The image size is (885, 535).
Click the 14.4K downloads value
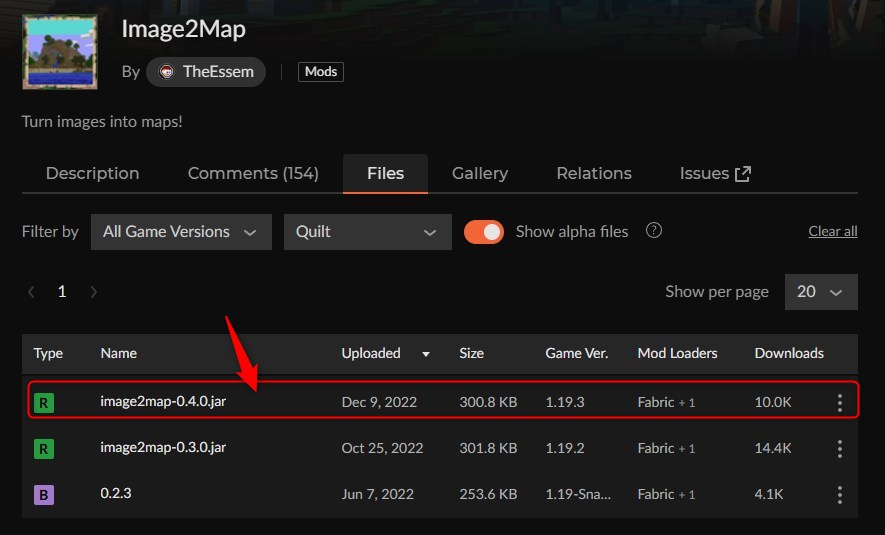773,448
